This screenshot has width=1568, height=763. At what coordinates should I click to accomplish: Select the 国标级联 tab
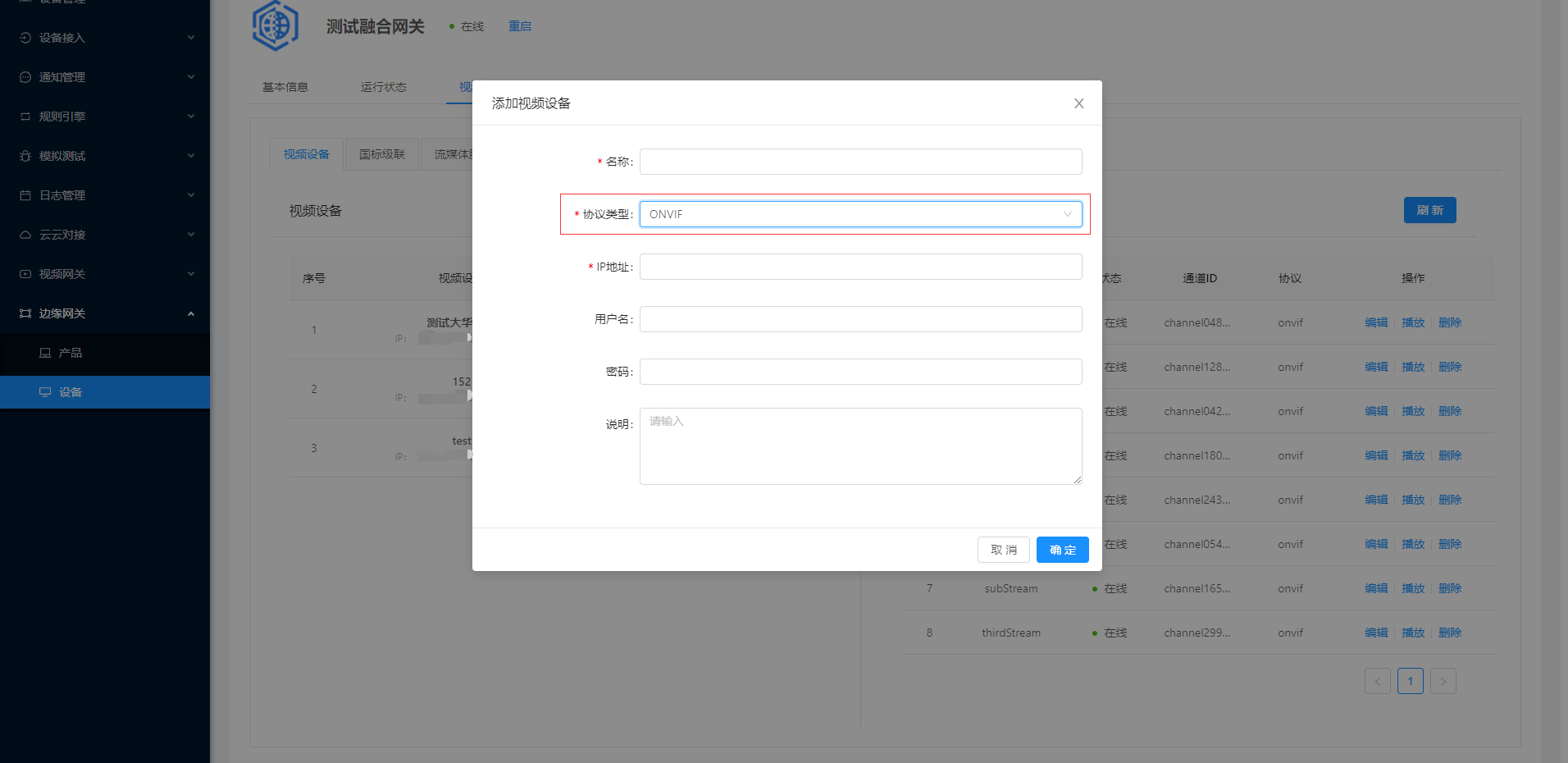382,154
